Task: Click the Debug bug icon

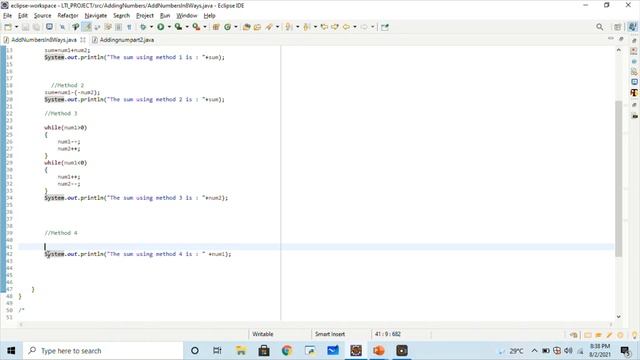Action: [x=143, y=27]
